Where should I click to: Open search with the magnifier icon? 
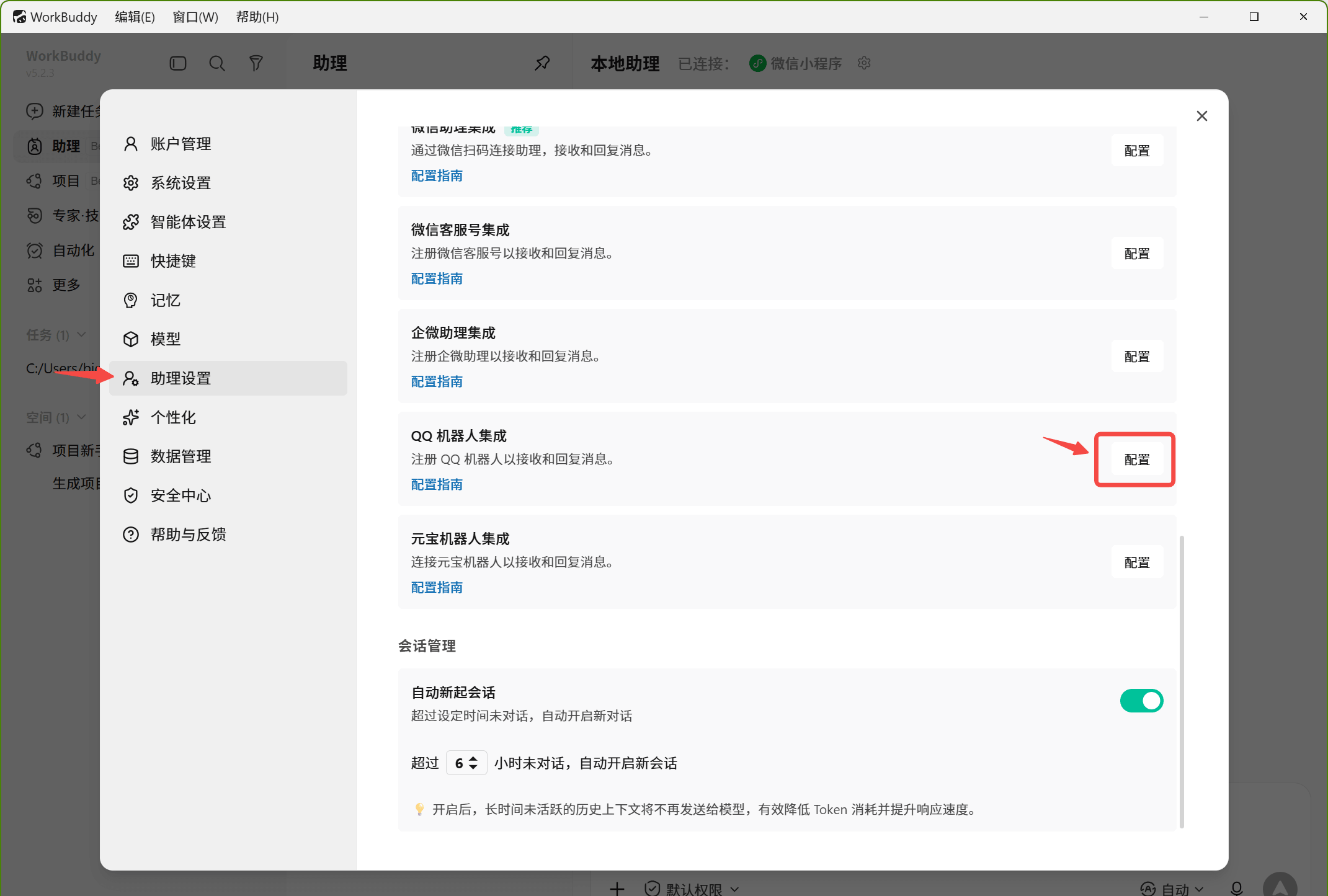[217, 63]
